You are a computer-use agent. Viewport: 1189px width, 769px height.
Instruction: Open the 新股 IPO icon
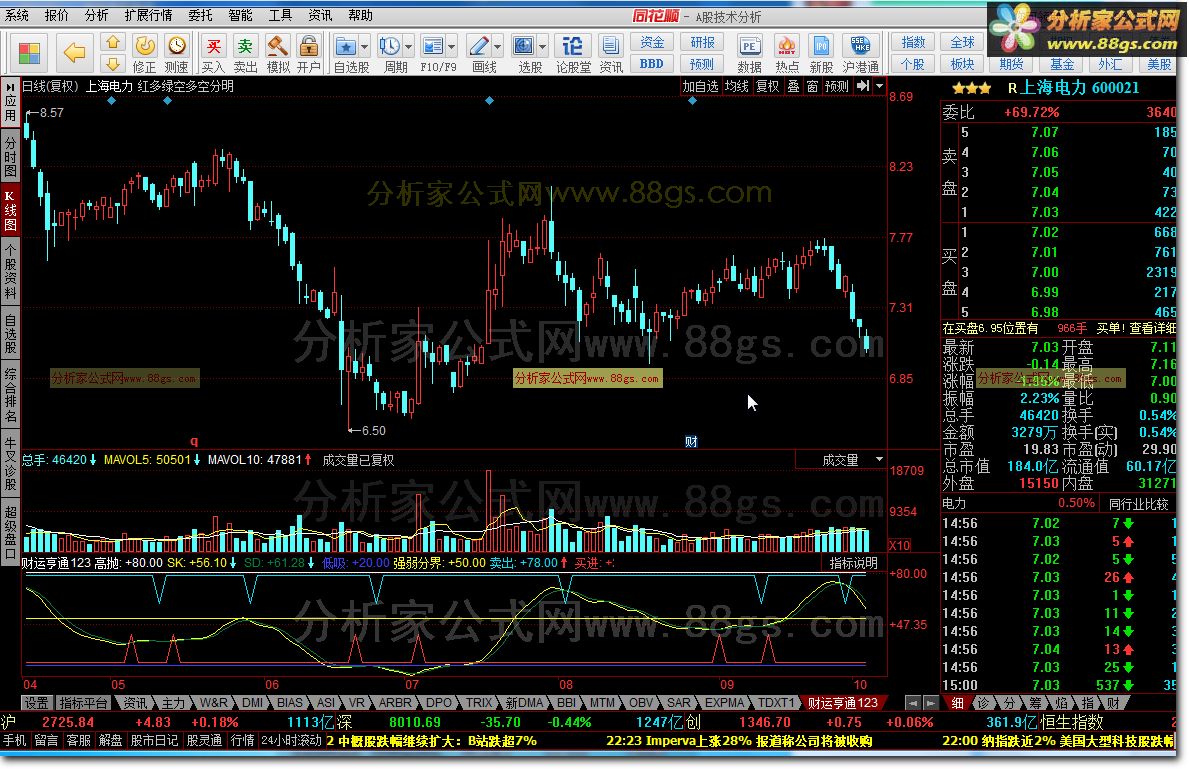coord(820,54)
